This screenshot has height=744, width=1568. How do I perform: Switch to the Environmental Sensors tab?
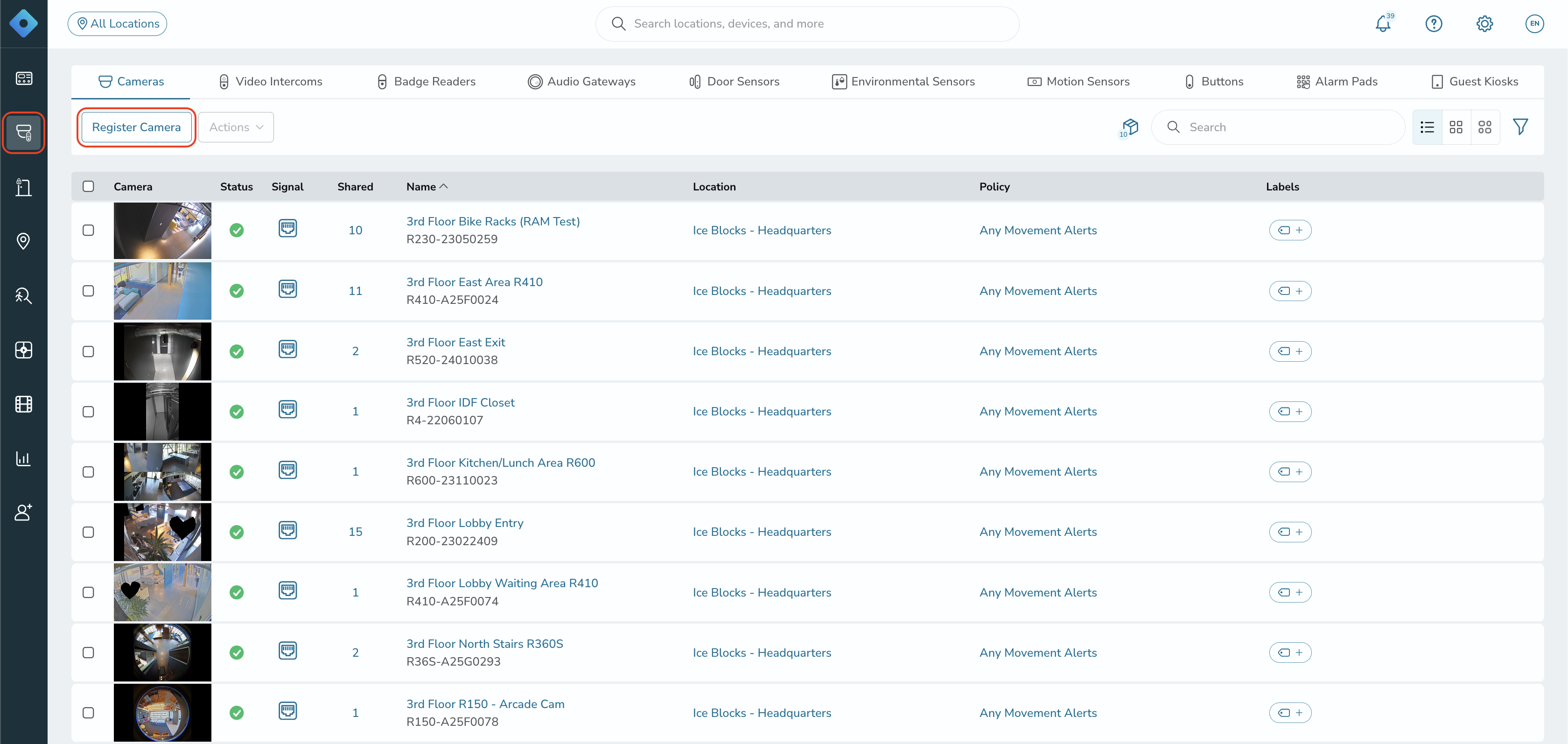pos(903,82)
